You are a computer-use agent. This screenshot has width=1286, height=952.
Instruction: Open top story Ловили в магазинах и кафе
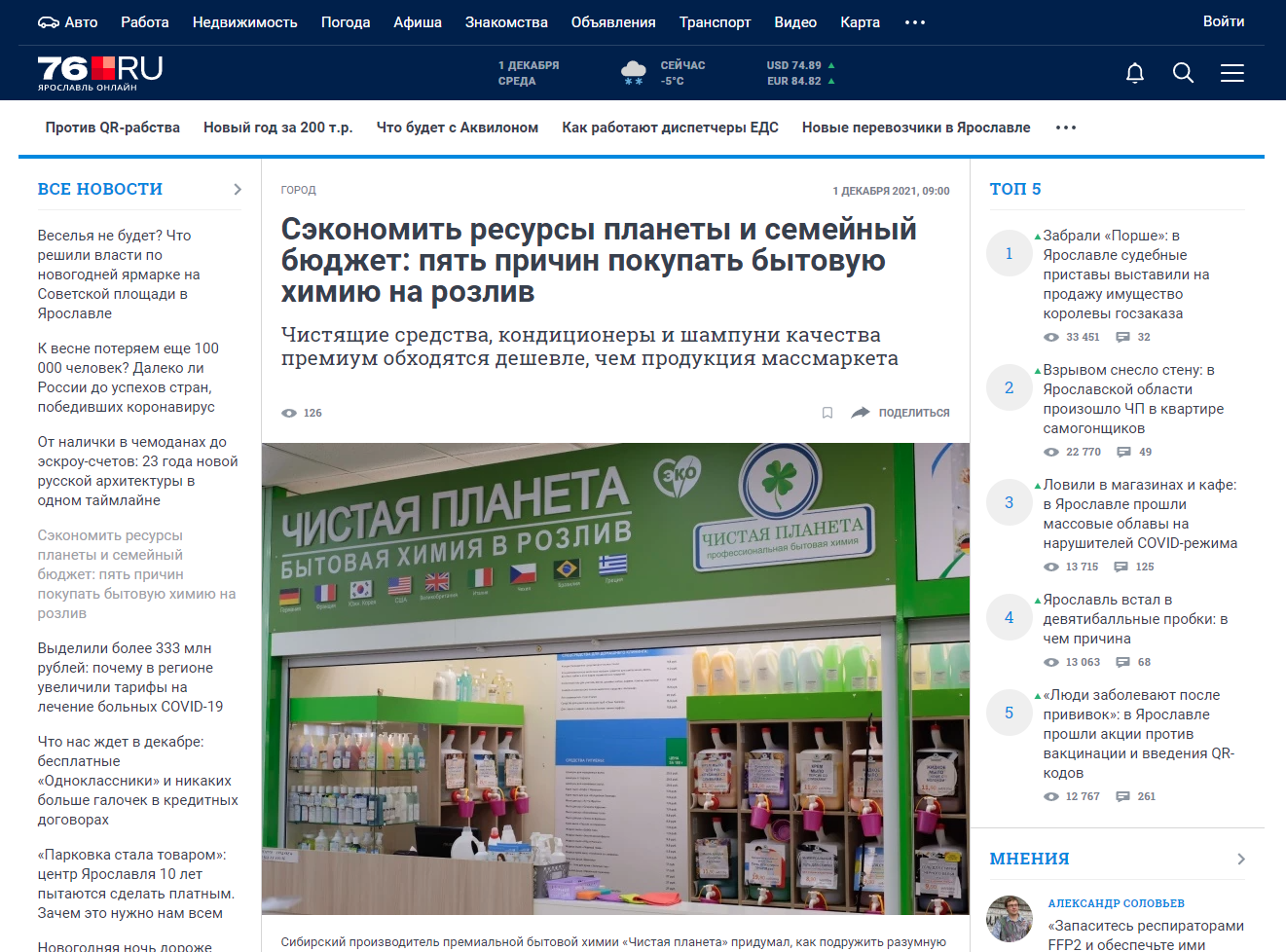point(1140,514)
